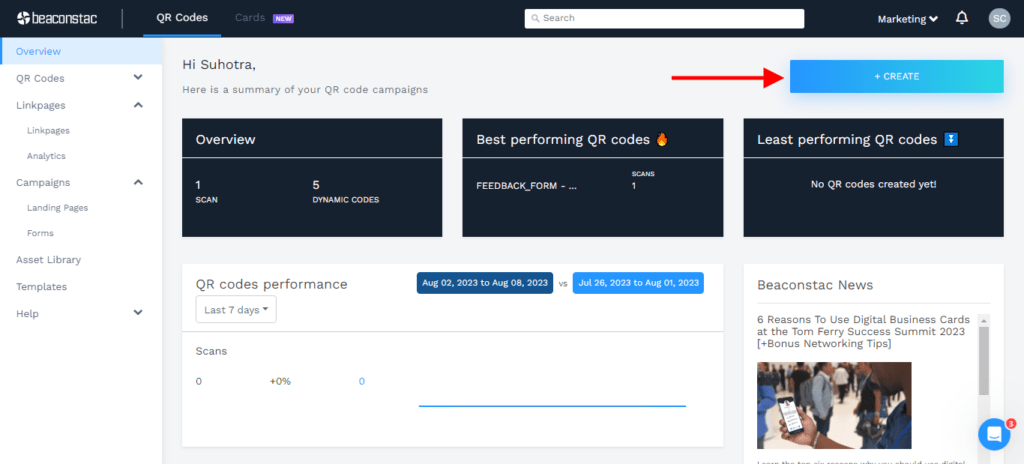Collapse the Linkpages sidebar section
Screen dimensions: 1024x464
[x=138, y=105]
